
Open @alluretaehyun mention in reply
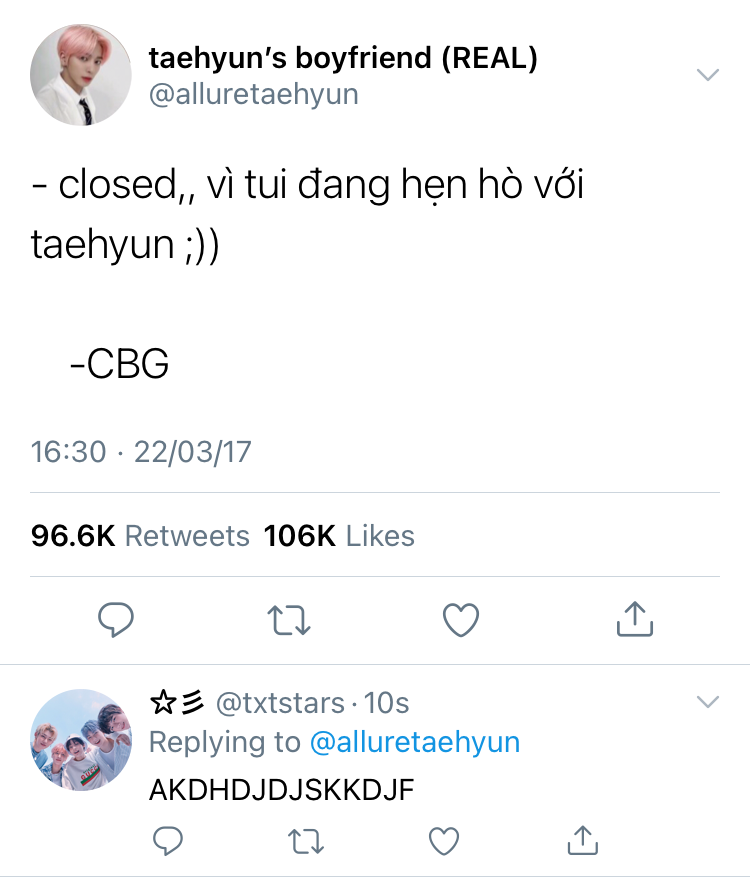coord(415,742)
